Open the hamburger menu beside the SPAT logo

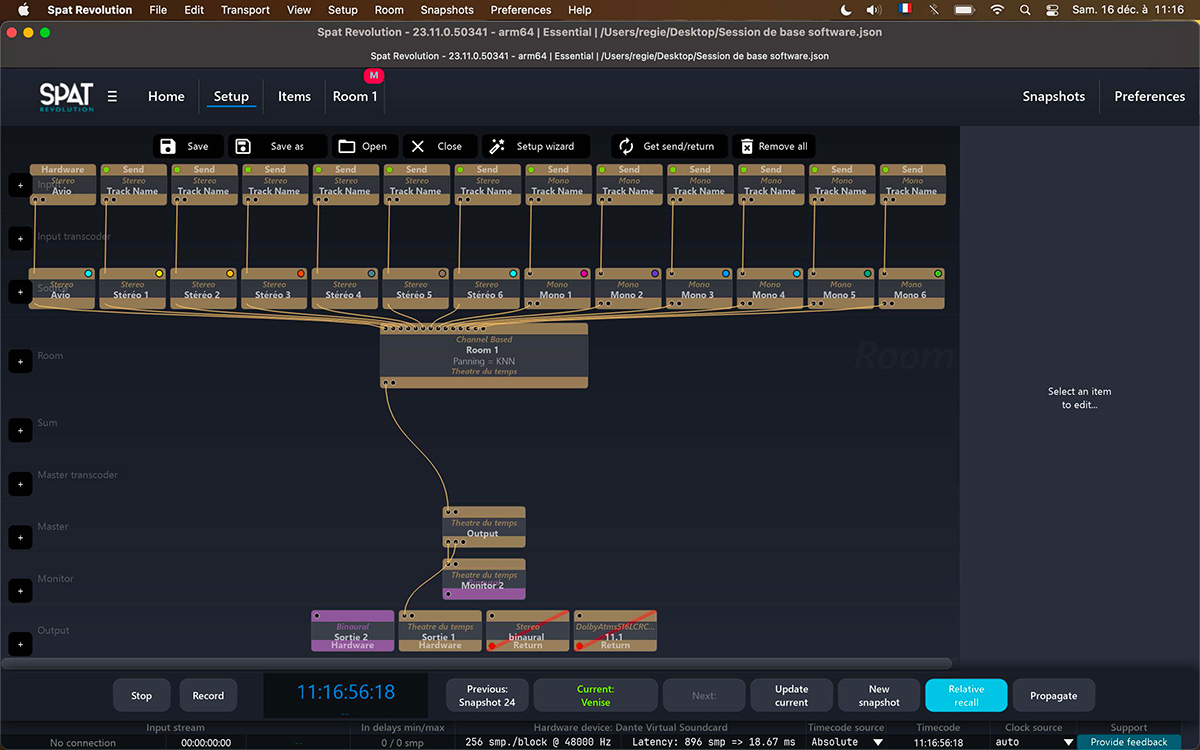[x=112, y=96]
